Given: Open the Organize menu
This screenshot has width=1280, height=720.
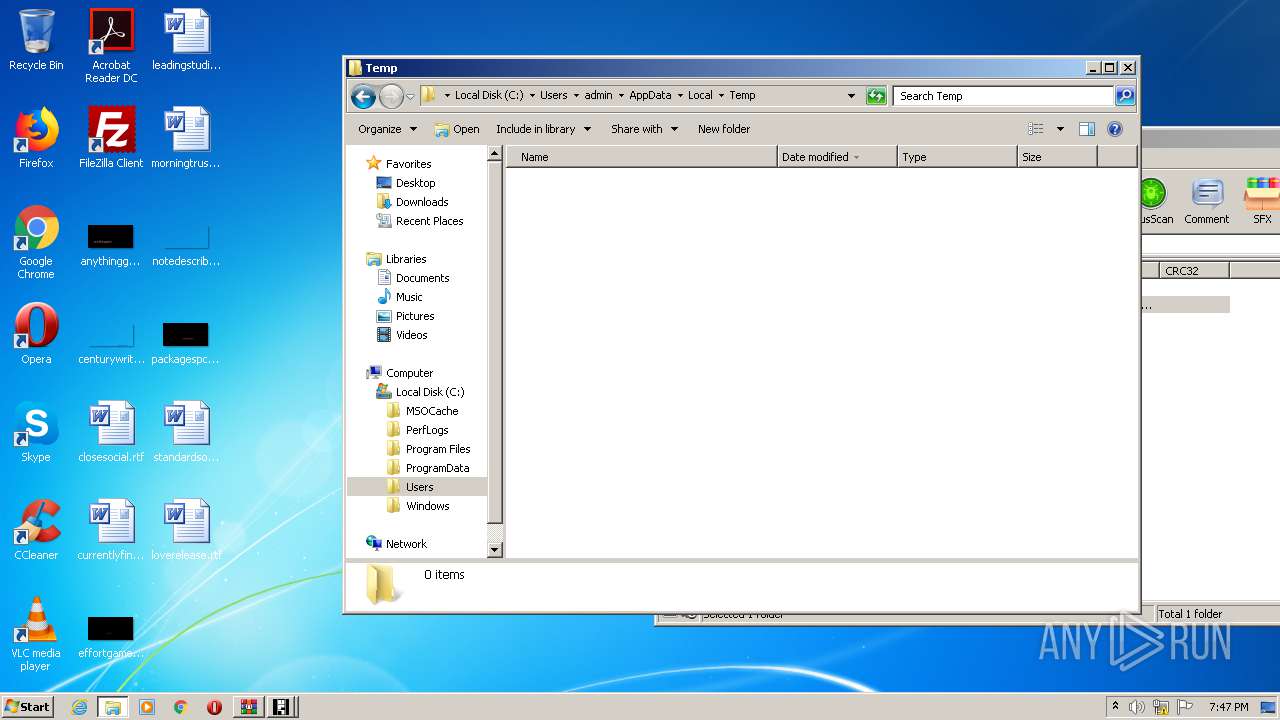Looking at the screenshot, I should (x=388, y=129).
